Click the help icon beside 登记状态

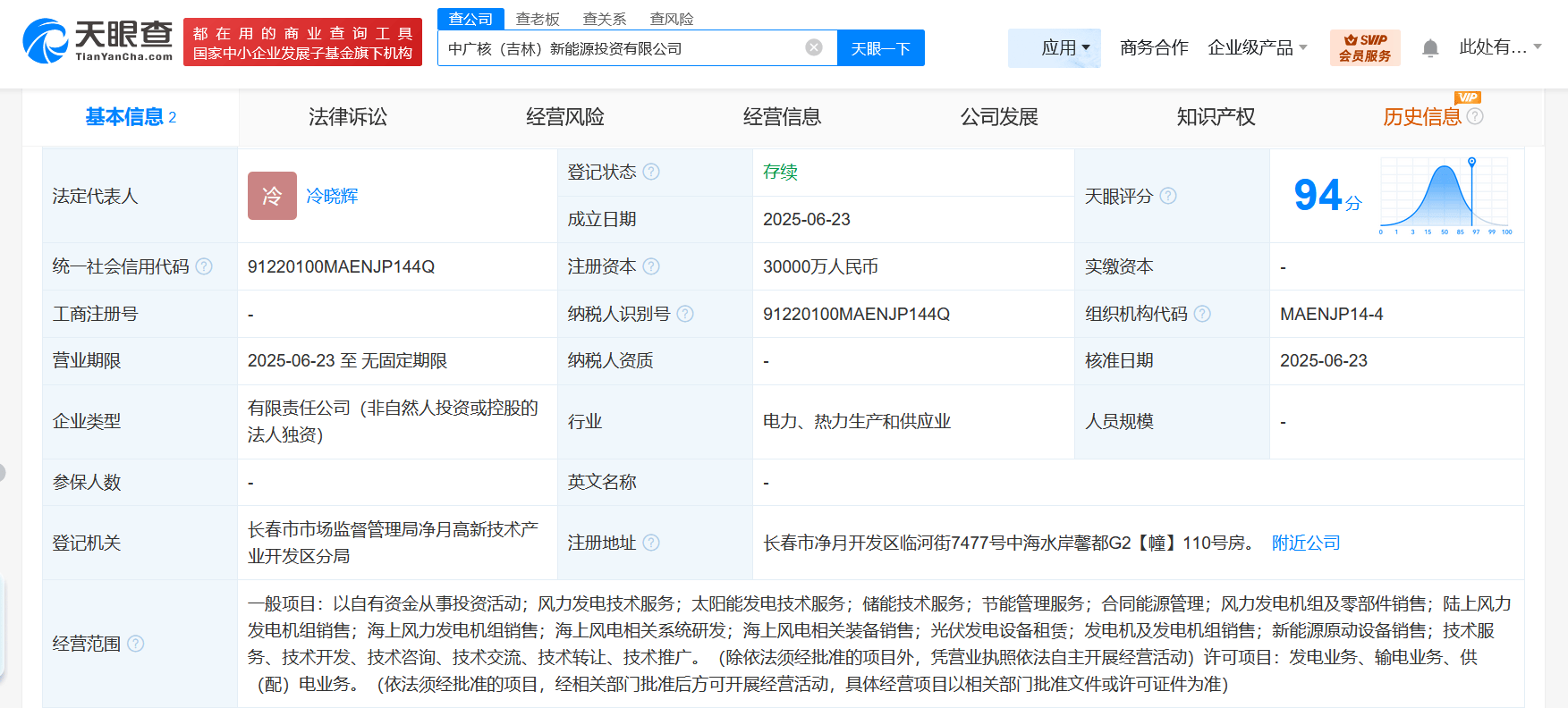point(651,172)
